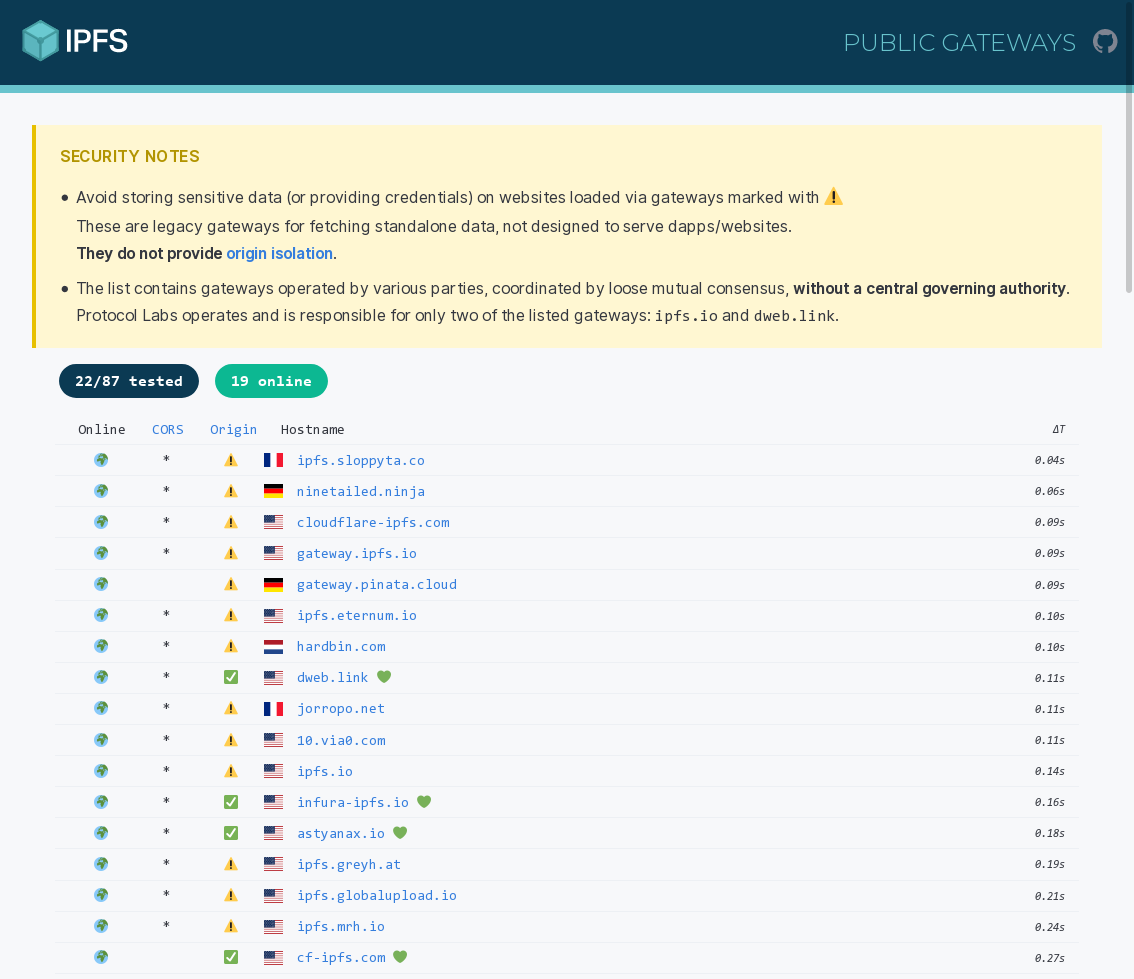Click the green heart next to cf-ipfs.com
The height and width of the screenshot is (979, 1134).
pos(400,957)
